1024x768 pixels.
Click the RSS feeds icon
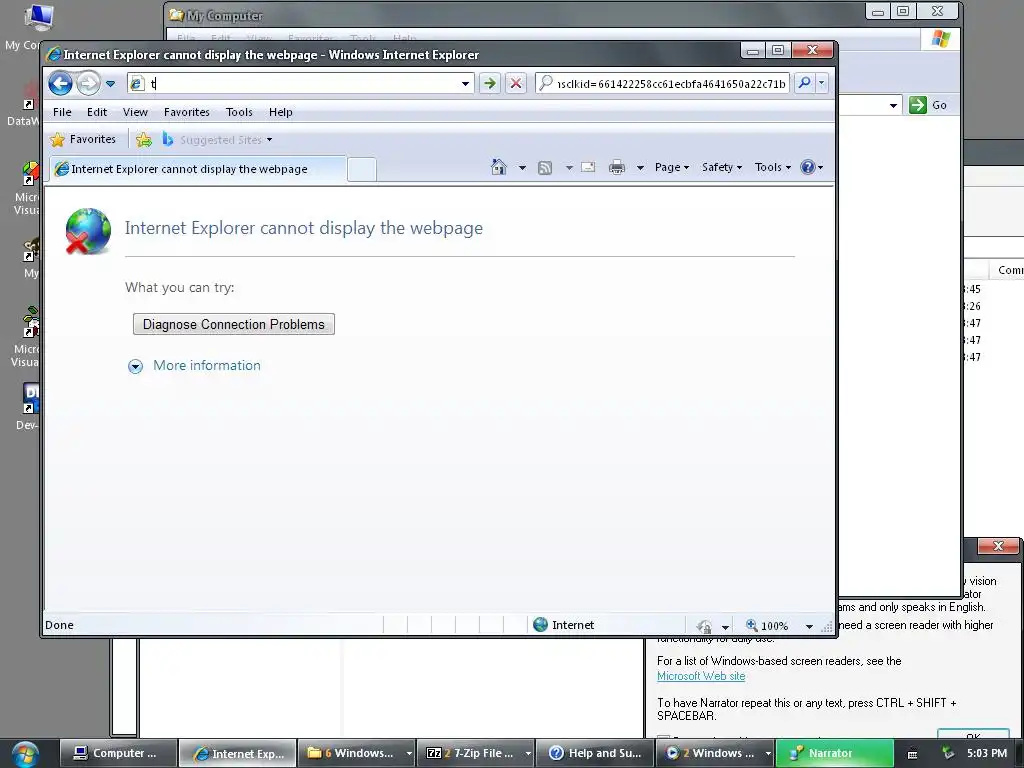coord(545,168)
